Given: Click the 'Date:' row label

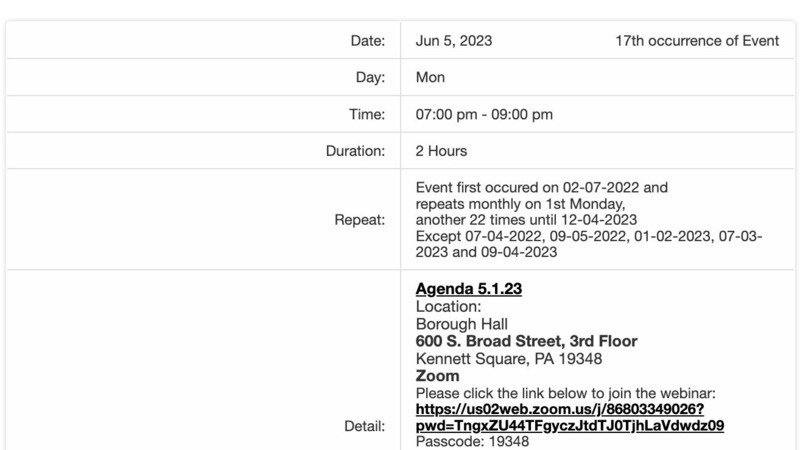Looking at the screenshot, I should (x=367, y=41).
